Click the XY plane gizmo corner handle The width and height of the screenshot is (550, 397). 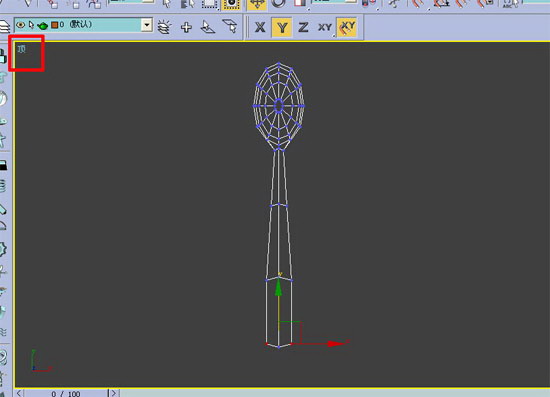pos(300,322)
